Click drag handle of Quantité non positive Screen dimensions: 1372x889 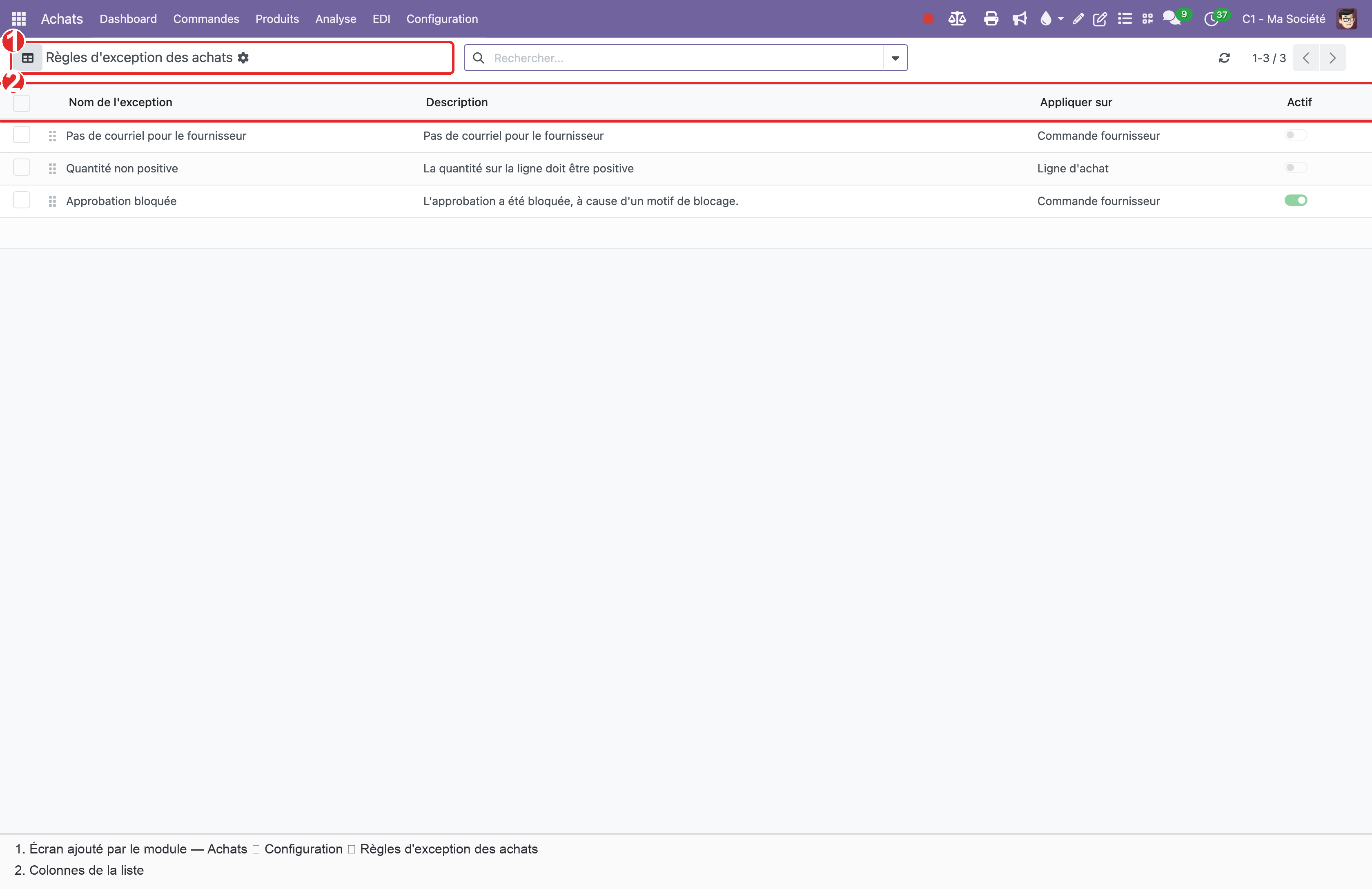click(x=52, y=168)
